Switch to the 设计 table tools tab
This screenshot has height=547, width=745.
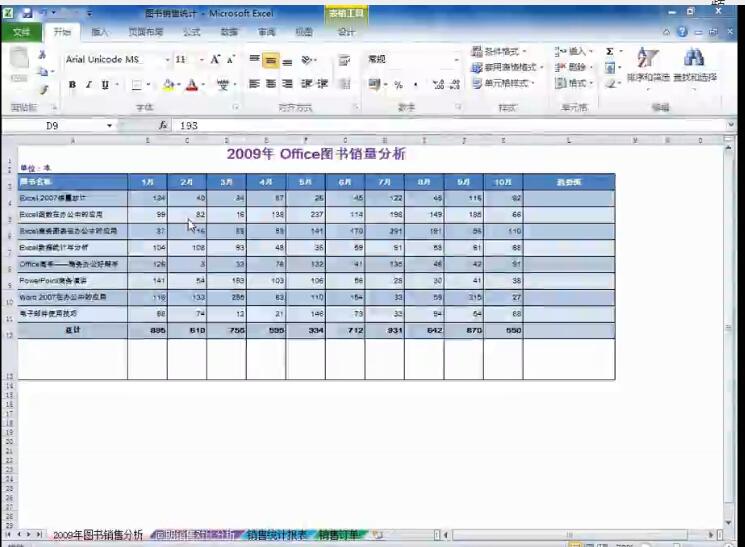346,32
